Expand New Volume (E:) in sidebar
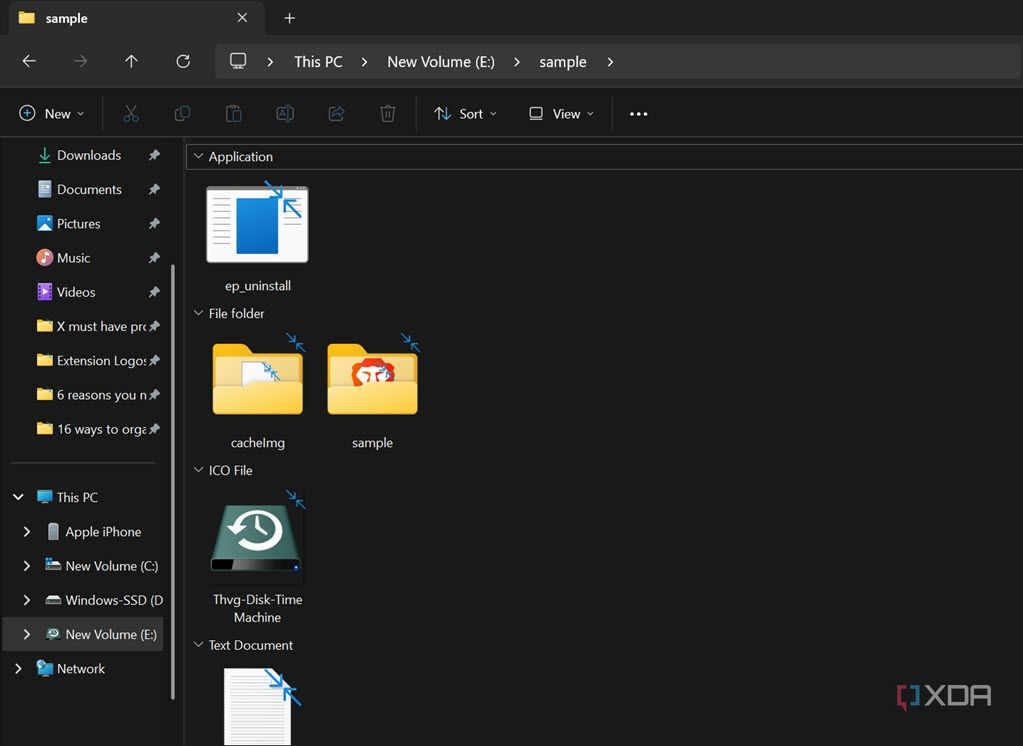 click(27, 634)
